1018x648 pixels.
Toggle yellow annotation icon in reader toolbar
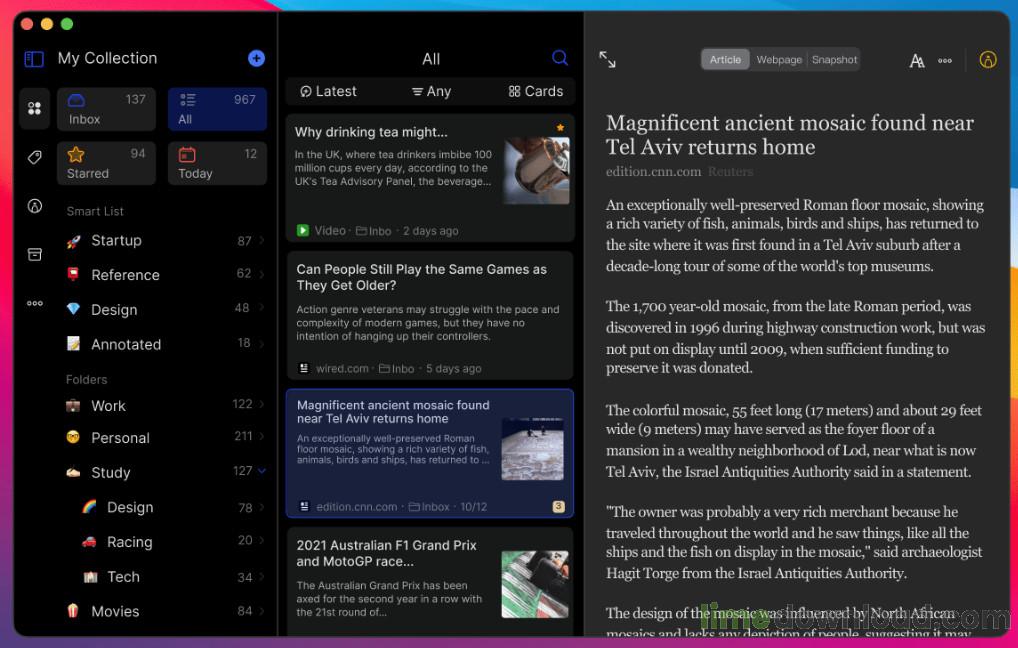coord(987,60)
